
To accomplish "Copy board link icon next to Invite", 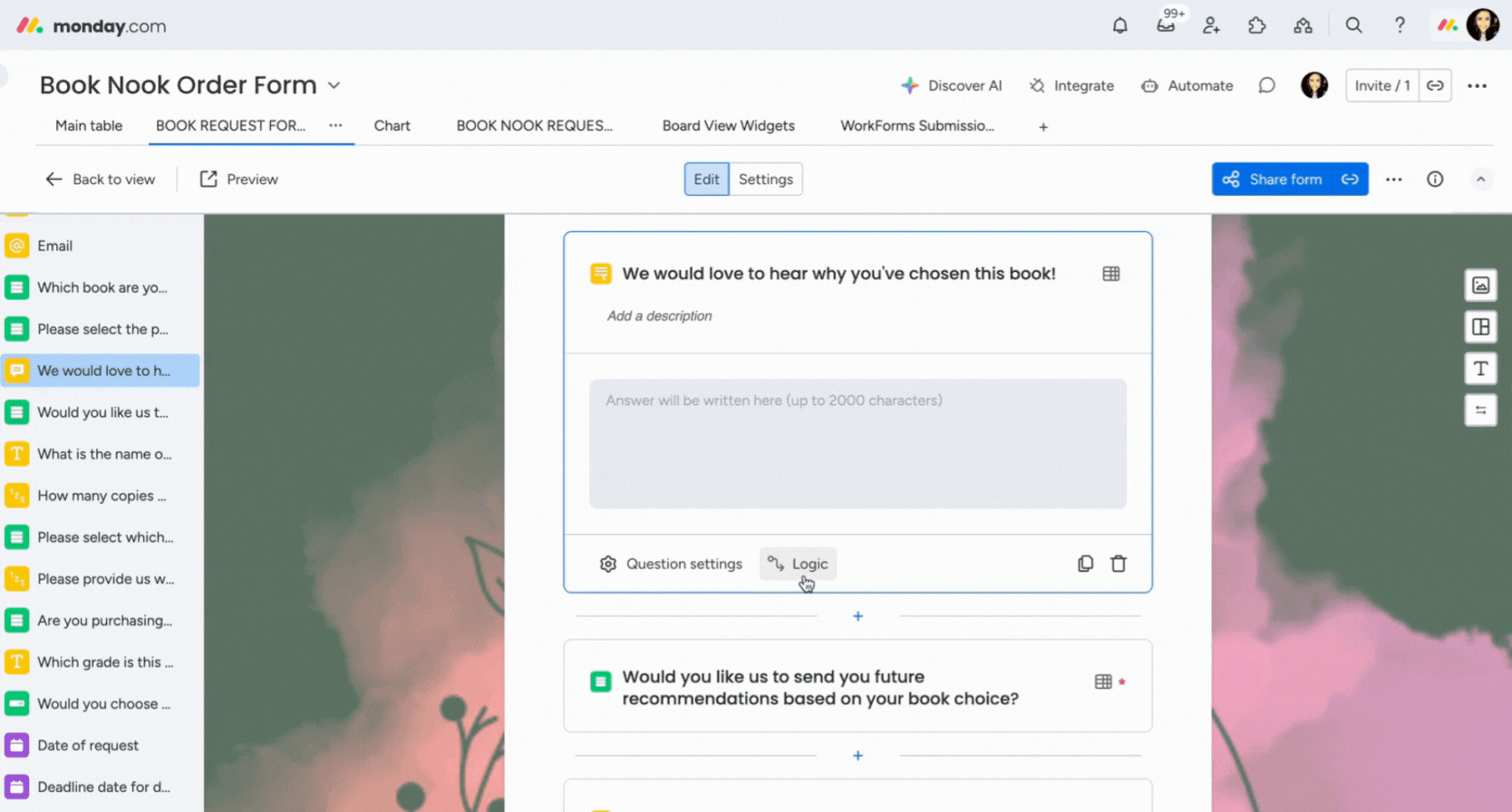I will (1435, 85).
